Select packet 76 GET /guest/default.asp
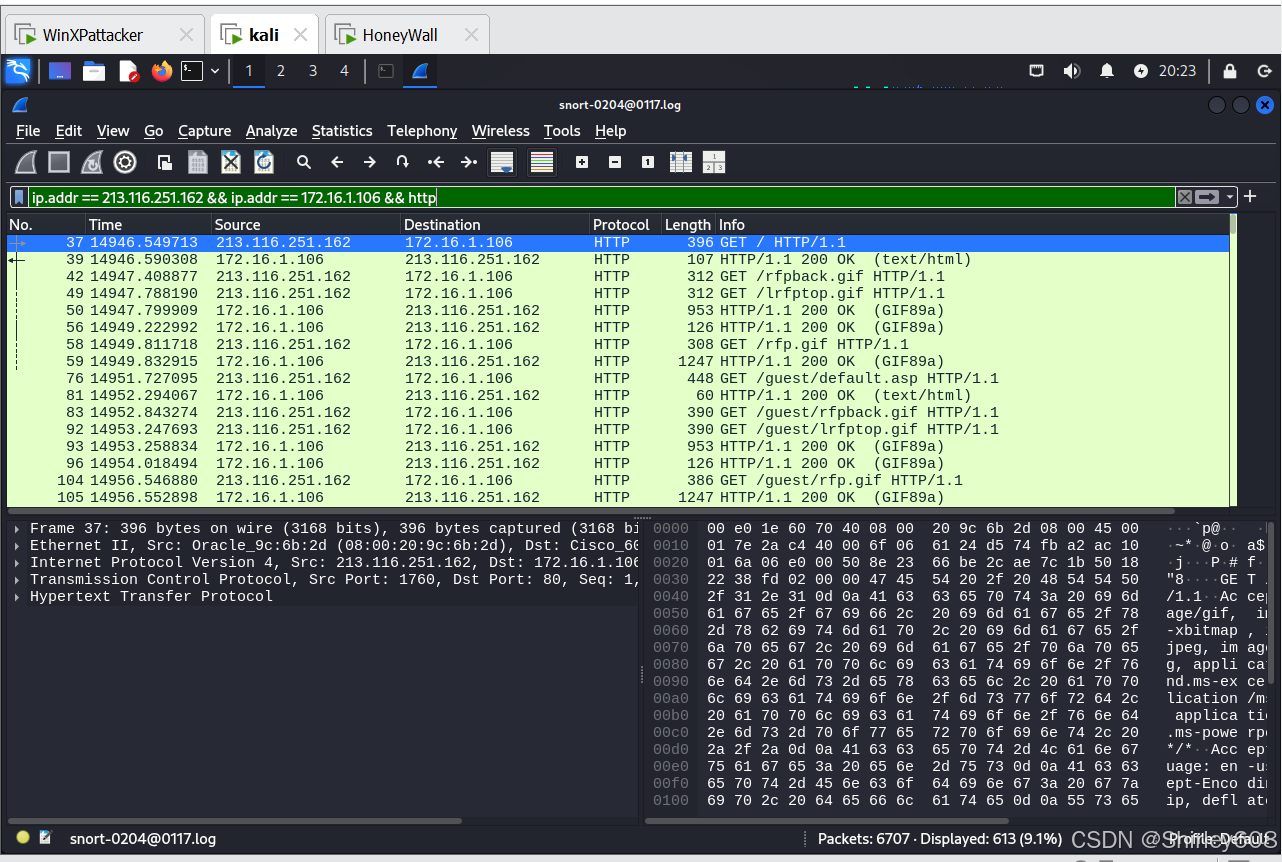 (618, 378)
